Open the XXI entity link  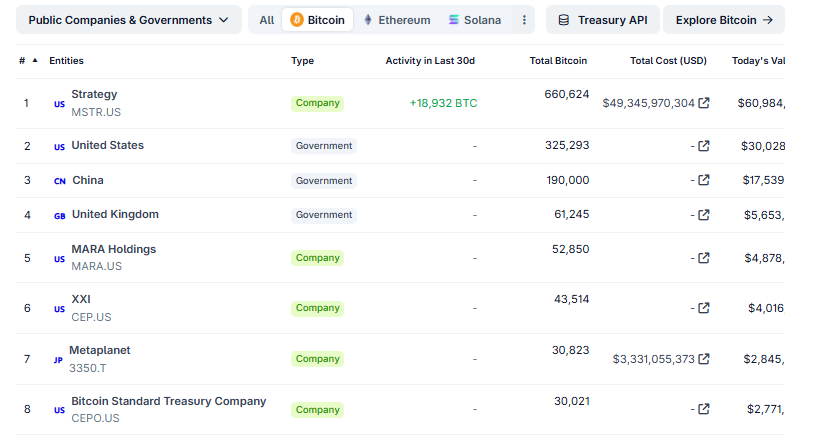tap(81, 299)
